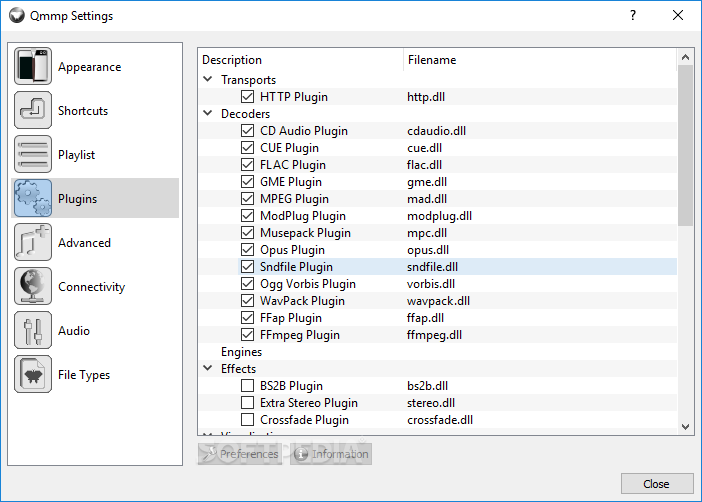Click the Appearance sidebar icon
The height and width of the screenshot is (502, 702).
pos(33,66)
